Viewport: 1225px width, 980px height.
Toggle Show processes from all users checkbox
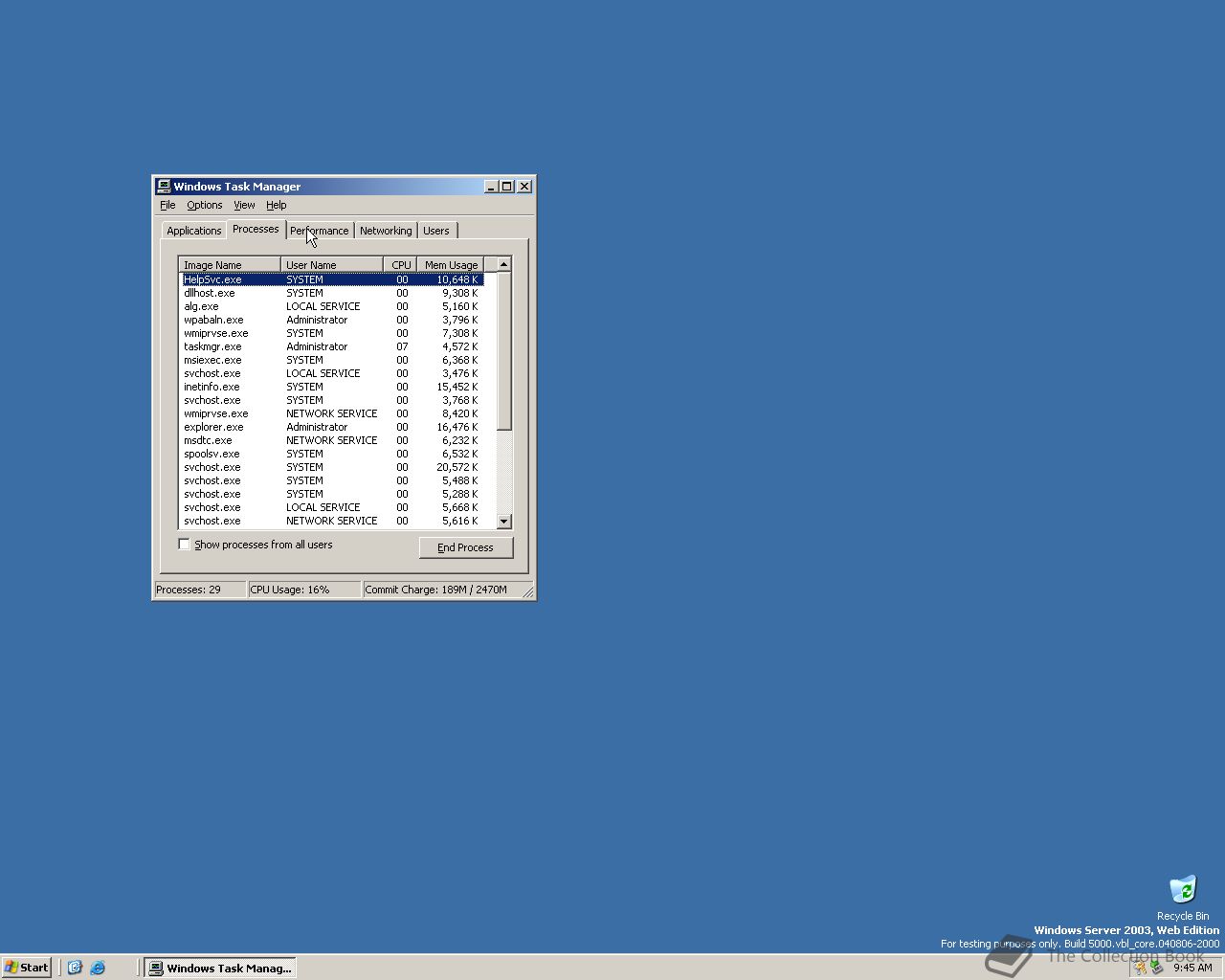pos(185,545)
